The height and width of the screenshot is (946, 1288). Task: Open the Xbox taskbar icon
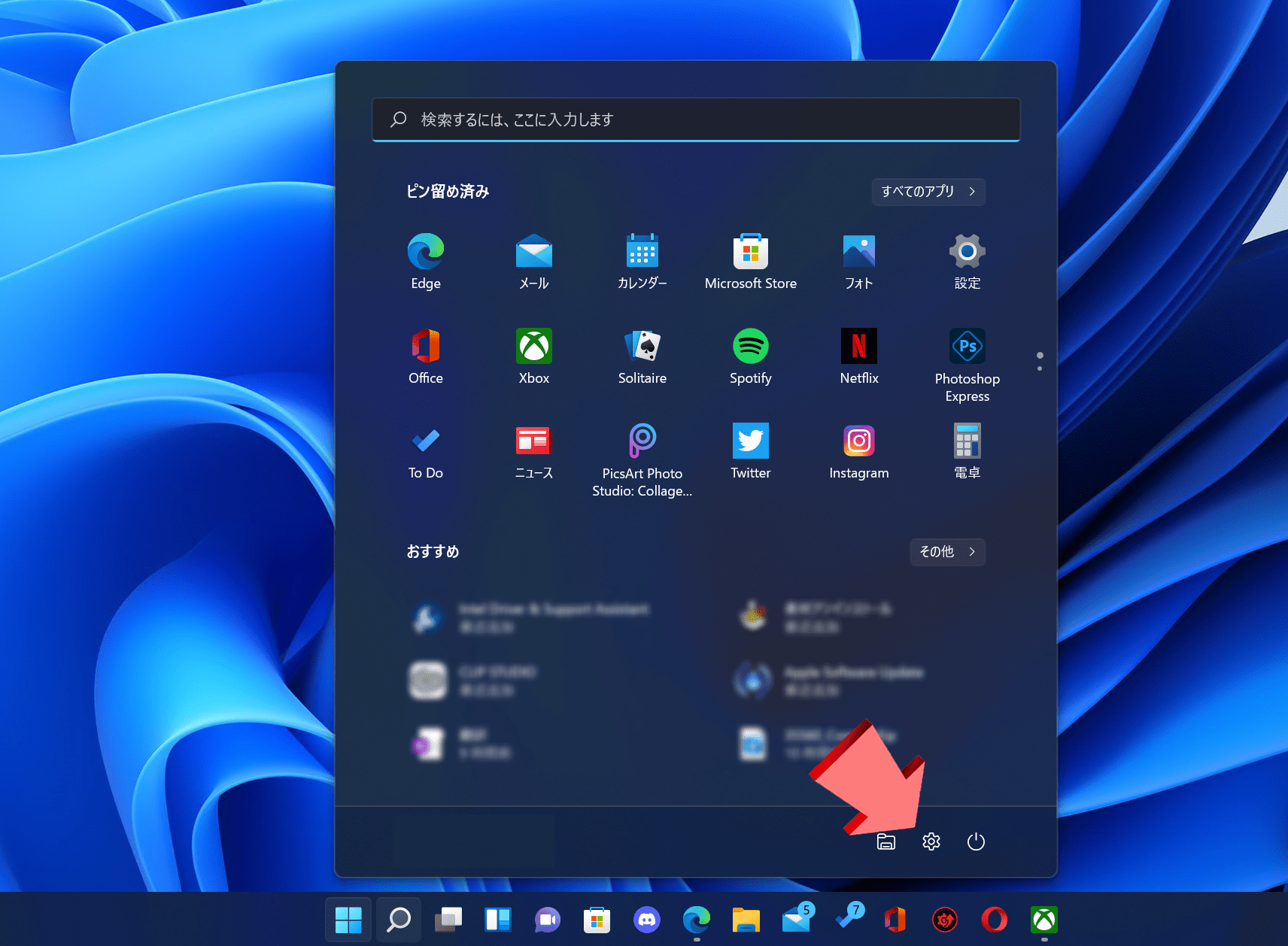click(1044, 919)
